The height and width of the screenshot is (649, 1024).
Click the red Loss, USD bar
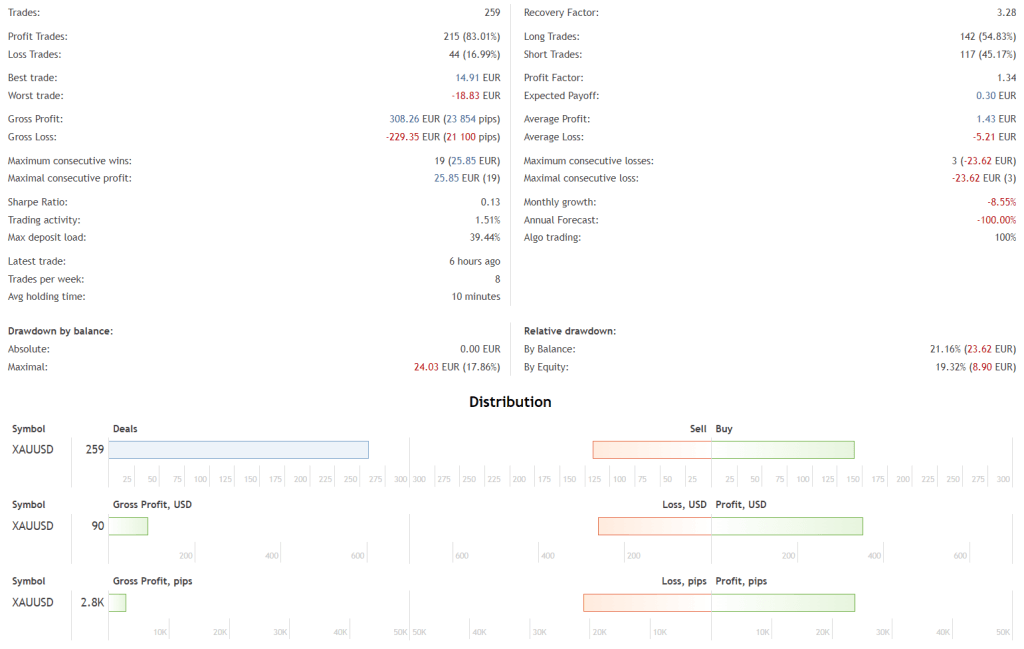tap(654, 526)
